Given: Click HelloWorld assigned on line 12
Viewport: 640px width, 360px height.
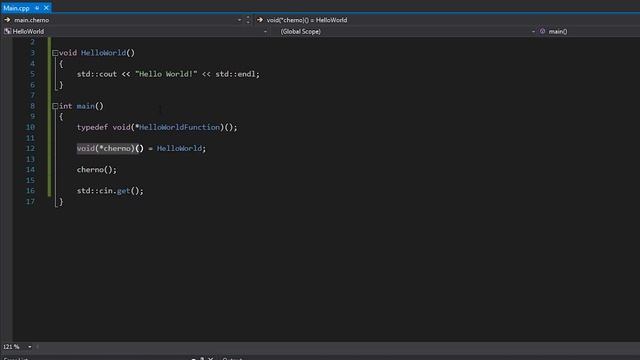Looking at the screenshot, I should pos(179,148).
